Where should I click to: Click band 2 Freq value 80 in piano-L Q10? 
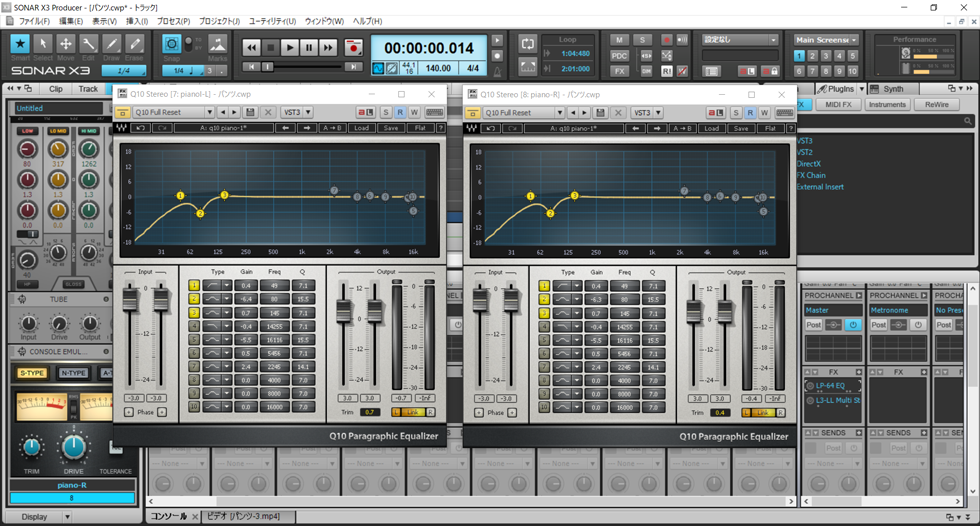click(x=274, y=299)
